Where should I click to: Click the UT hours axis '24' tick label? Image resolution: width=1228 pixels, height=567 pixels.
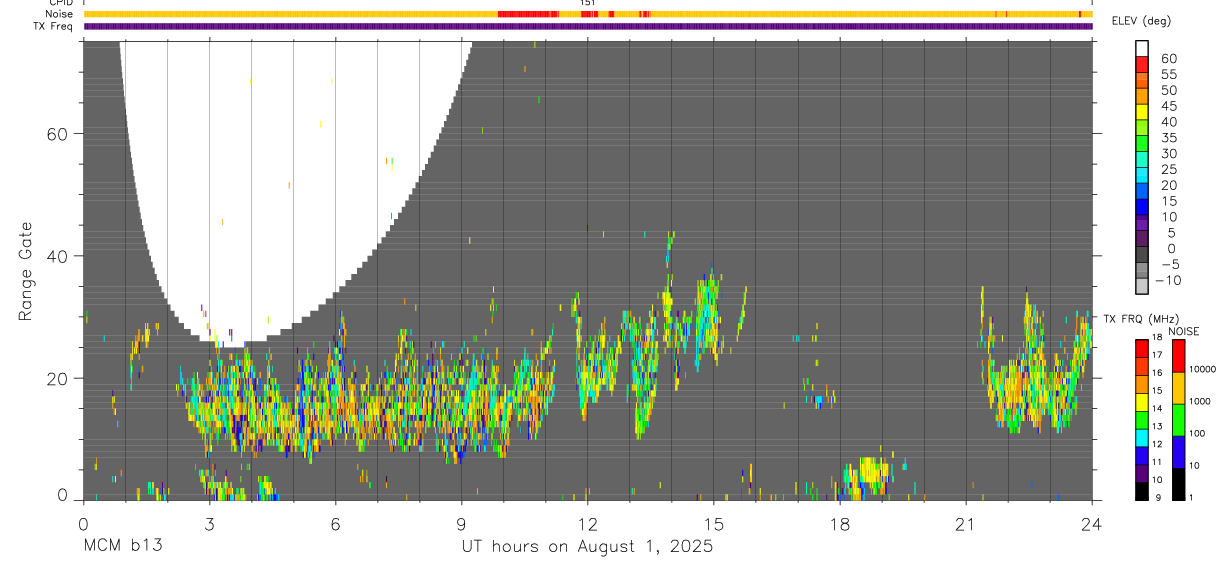click(1091, 524)
